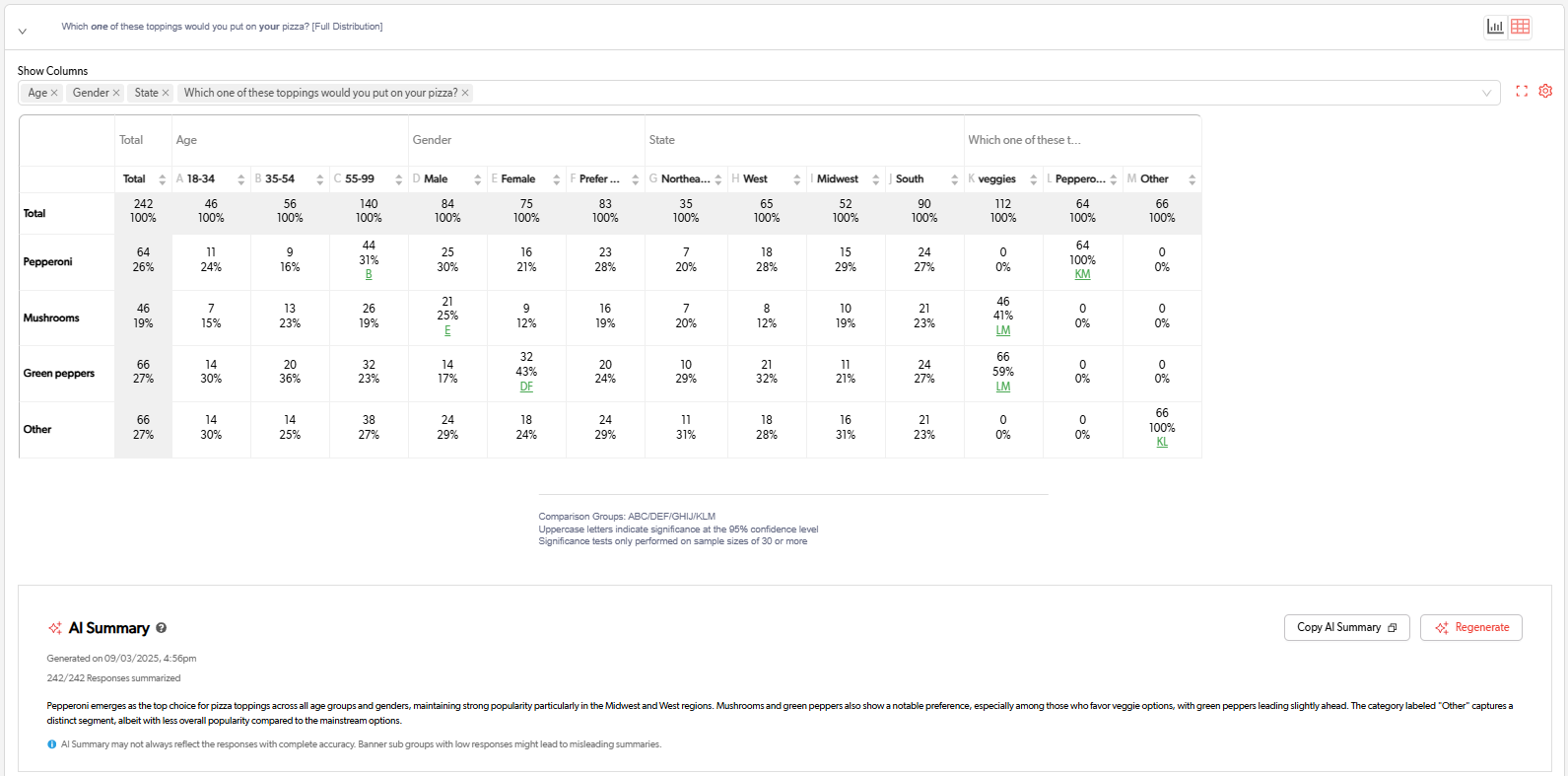Sort by the Total column
The width and height of the screenshot is (1568, 776).
[x=162, y=179]
